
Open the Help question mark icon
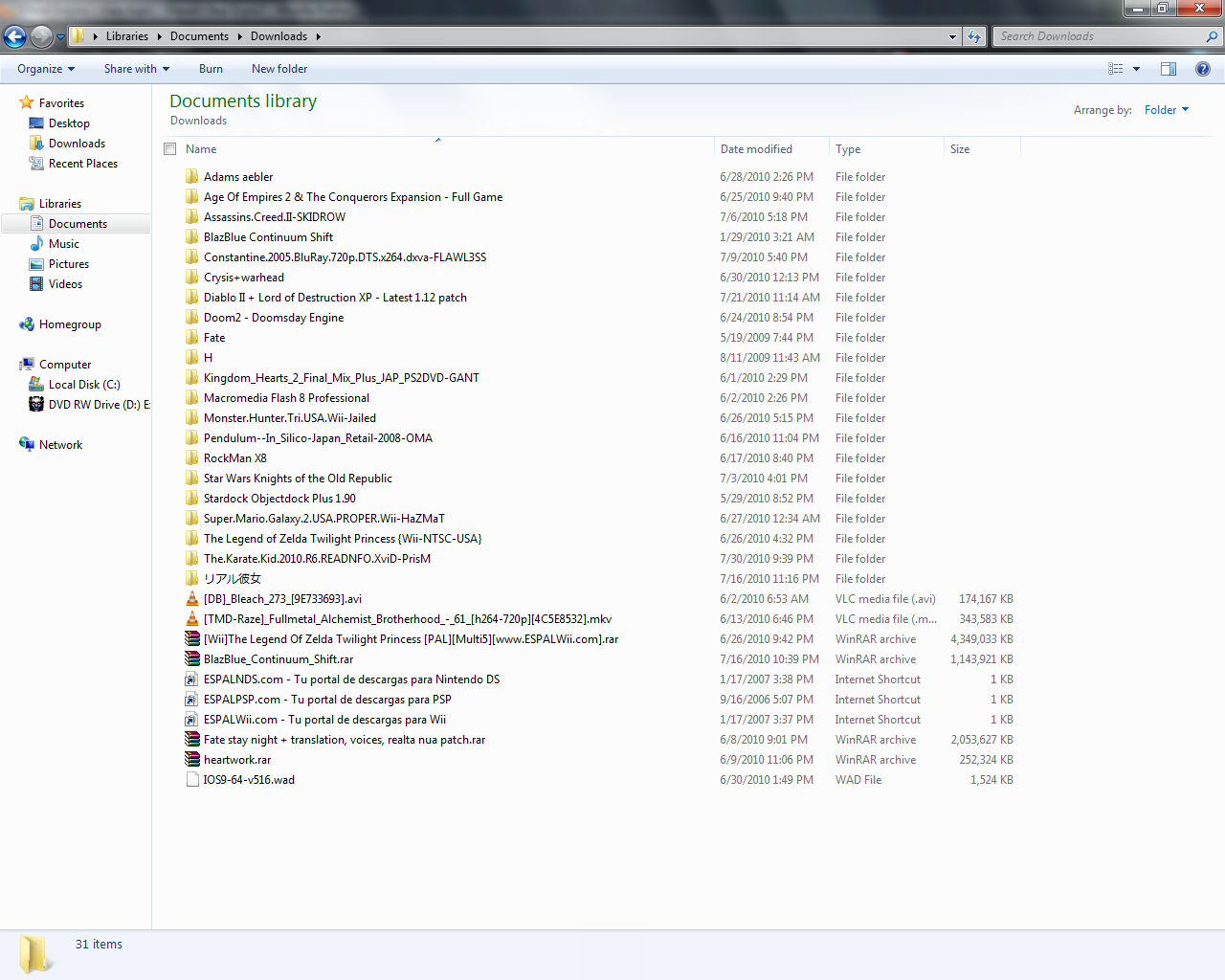(1203, 69)
